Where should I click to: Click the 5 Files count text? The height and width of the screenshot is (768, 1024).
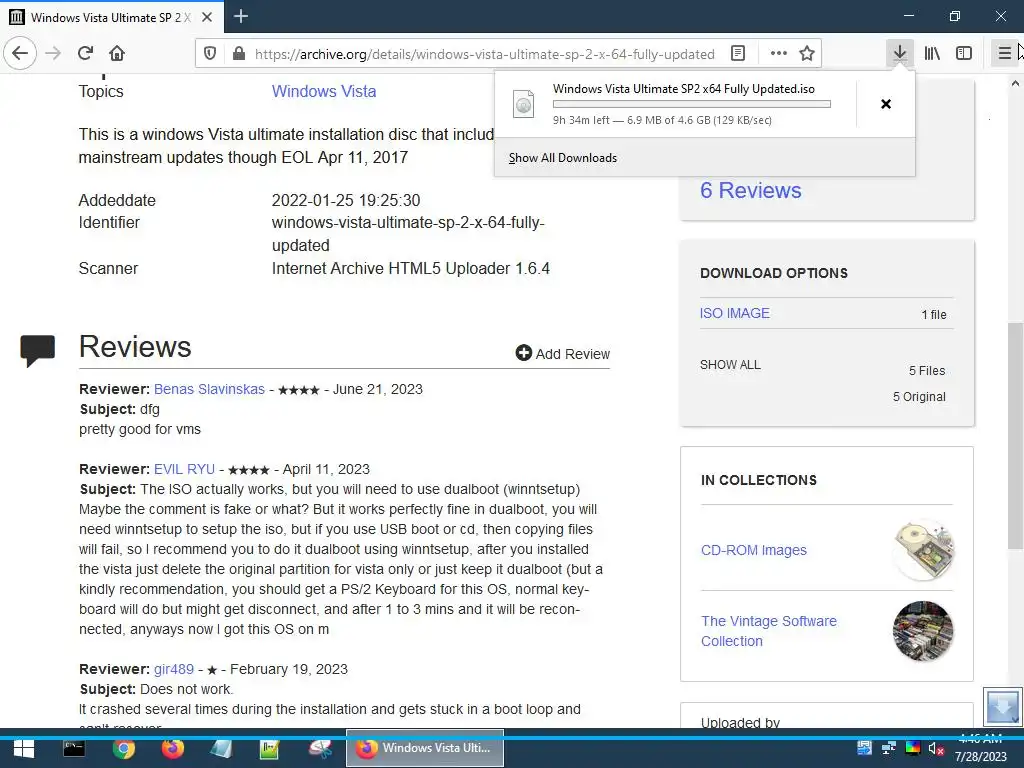tap(927, 371)
